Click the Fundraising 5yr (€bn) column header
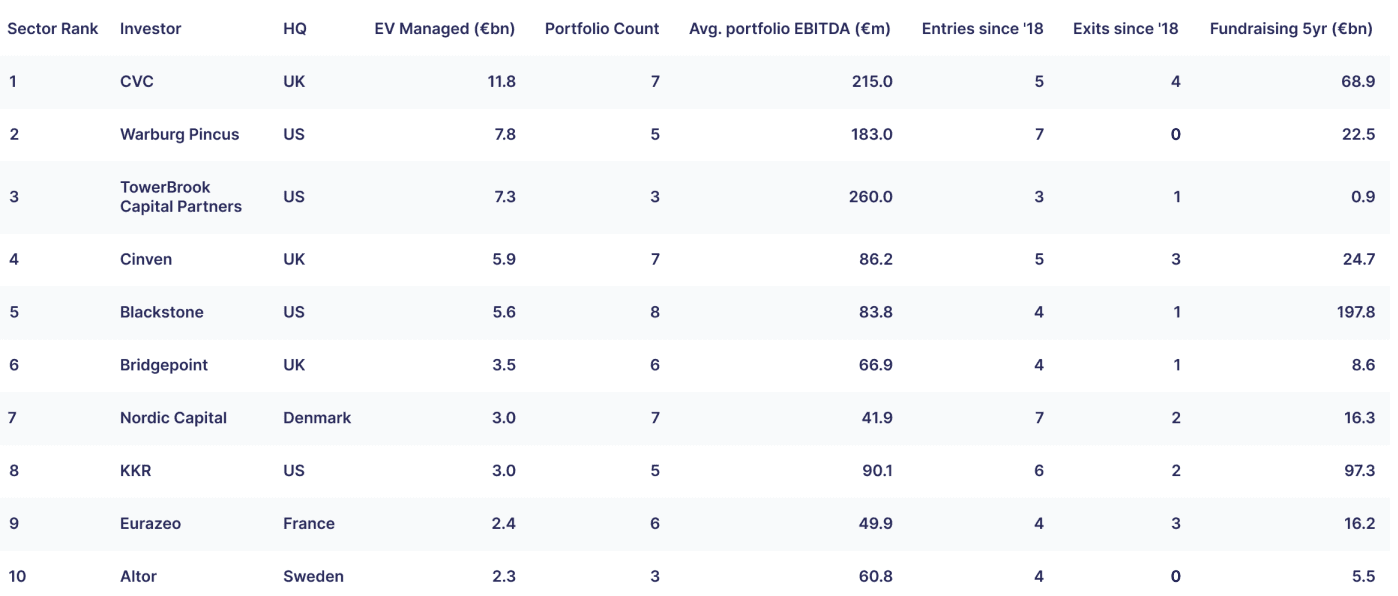This screenshot has width=1398, height=596. pos(1291,29)
